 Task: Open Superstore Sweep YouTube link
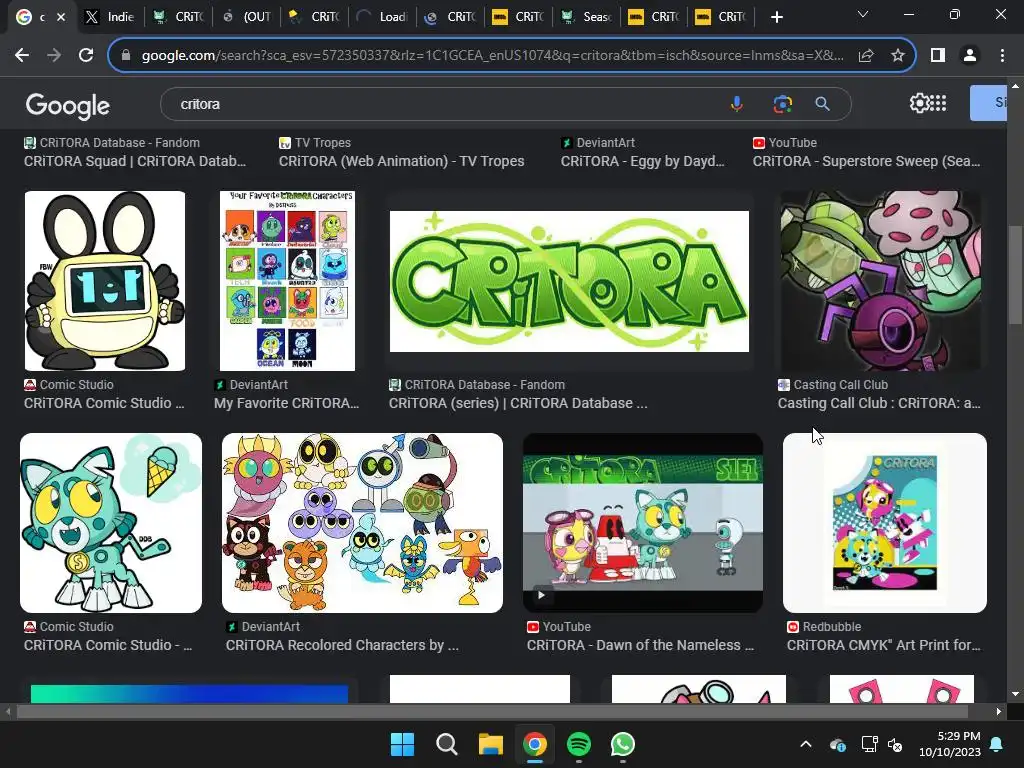pyautogui.click(x=866, y=161)
